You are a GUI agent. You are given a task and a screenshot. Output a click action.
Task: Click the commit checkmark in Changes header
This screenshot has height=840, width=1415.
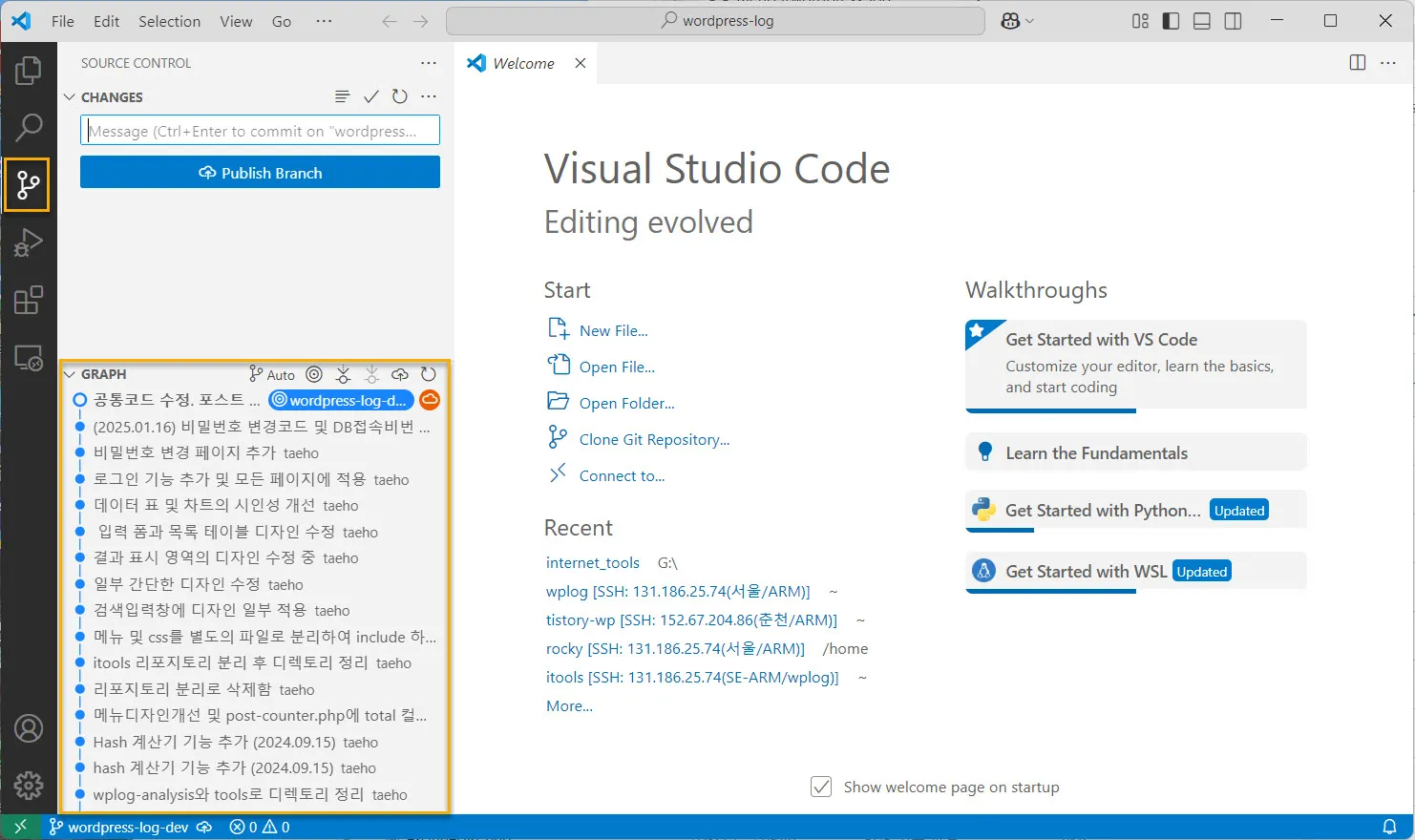(x=371, y=96)
